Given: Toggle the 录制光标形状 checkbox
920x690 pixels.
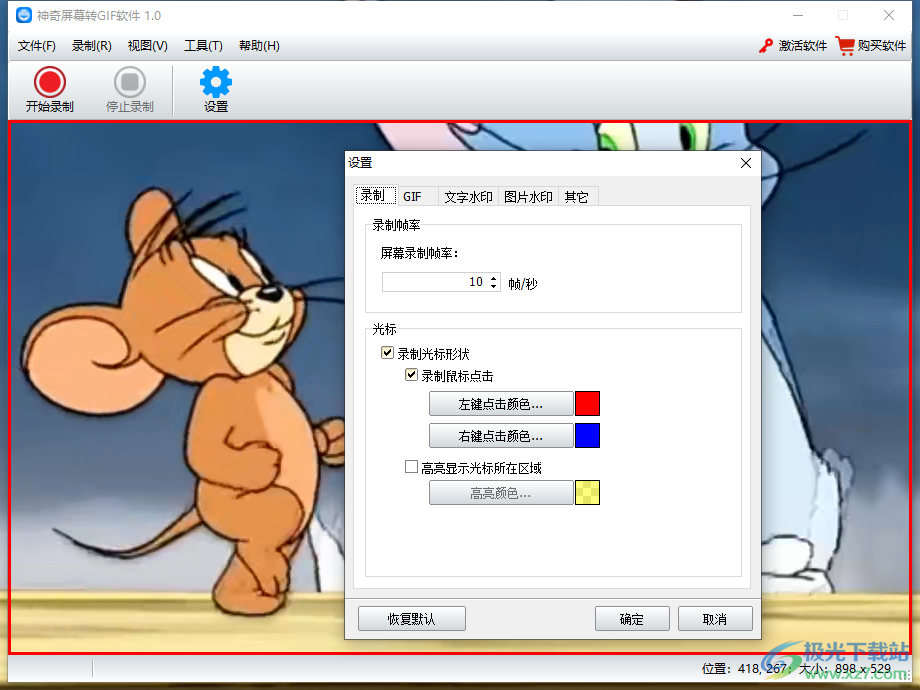Looking at the screenshot, I should pos(387,353).
